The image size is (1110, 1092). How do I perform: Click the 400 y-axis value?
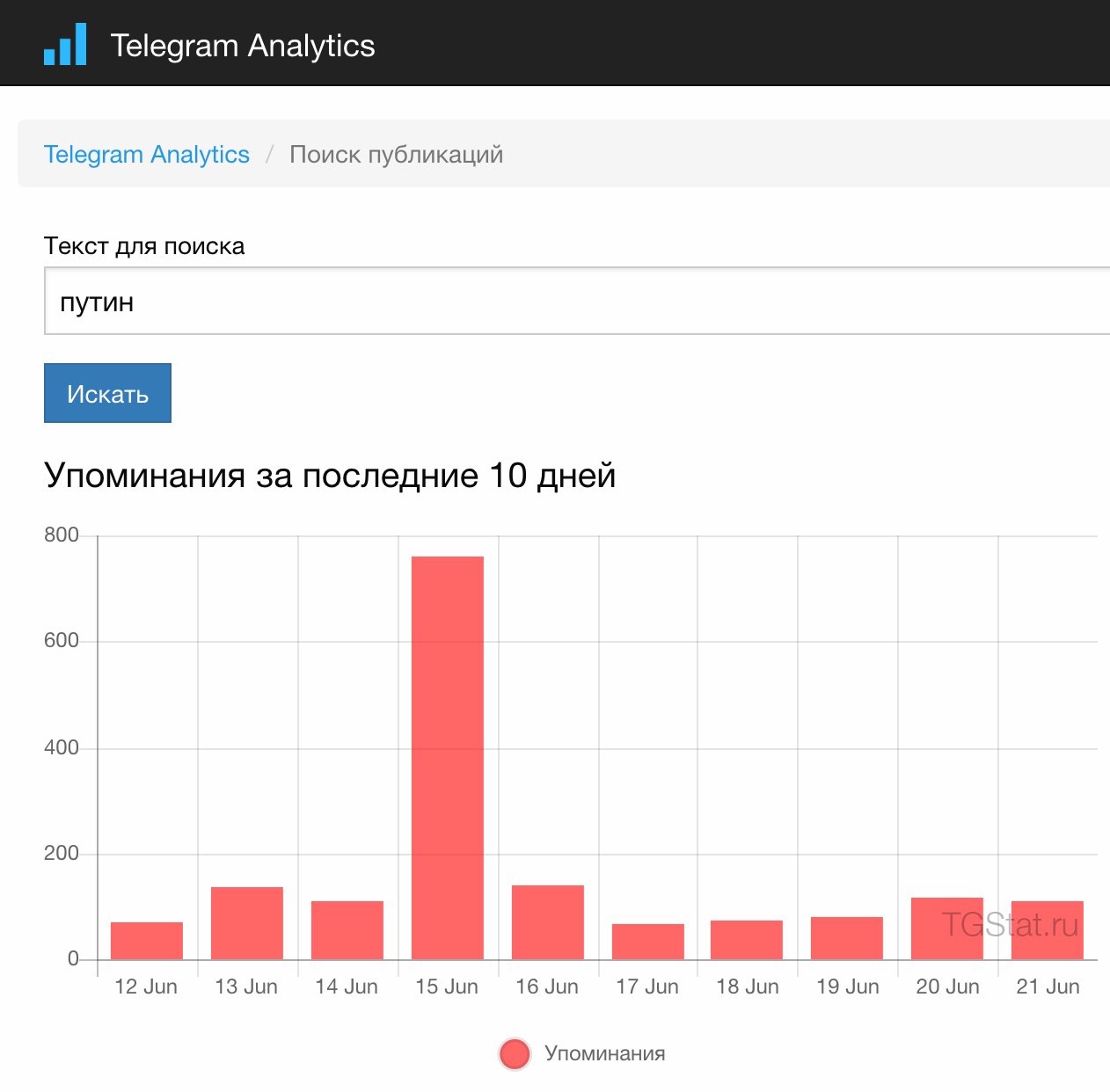coord(62,747)
